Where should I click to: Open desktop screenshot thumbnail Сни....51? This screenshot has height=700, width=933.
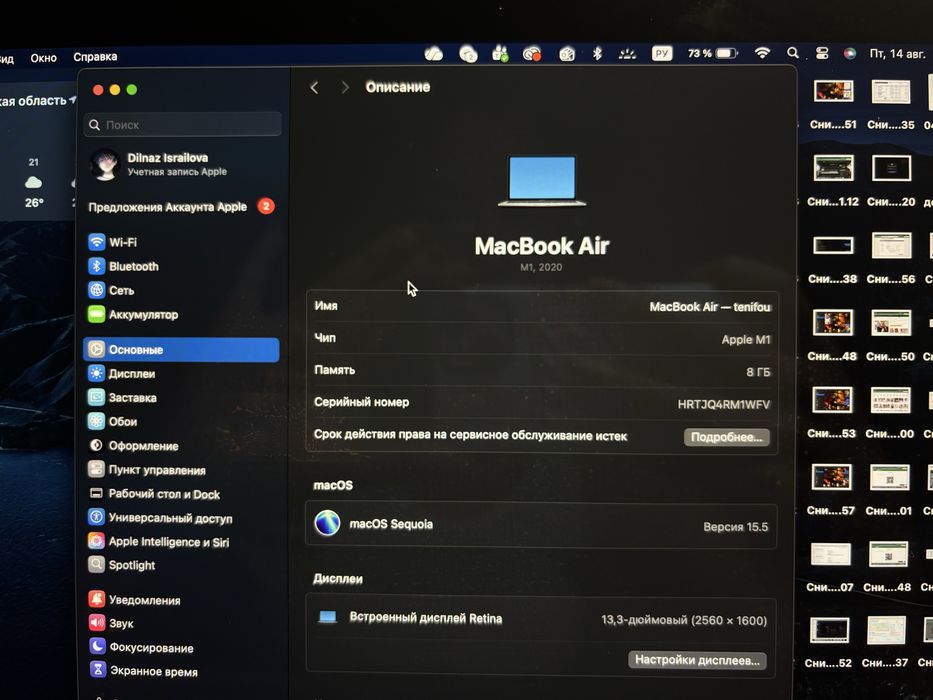(833, 91)
